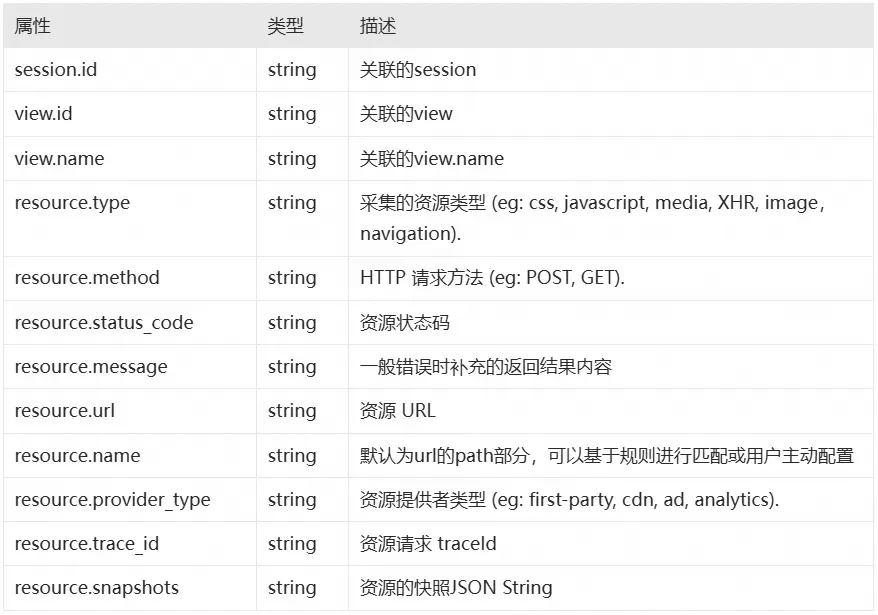
Task: Select the resource.snapshots property cell
Action: 97,588
